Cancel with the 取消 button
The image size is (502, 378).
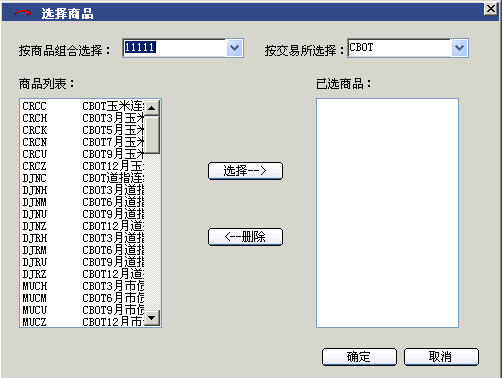coord(441,357)
